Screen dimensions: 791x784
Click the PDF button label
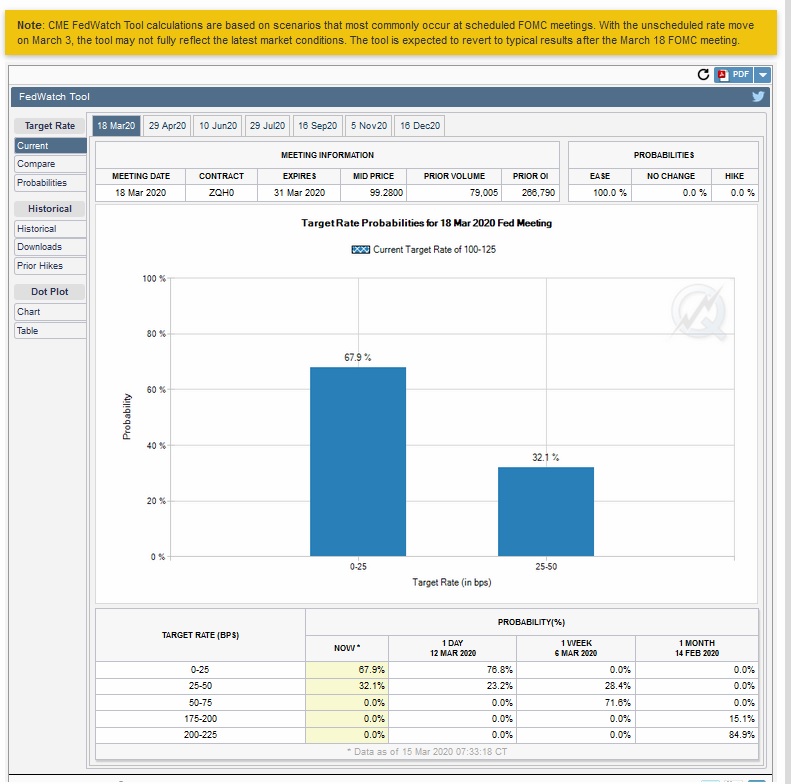[741, 75]
